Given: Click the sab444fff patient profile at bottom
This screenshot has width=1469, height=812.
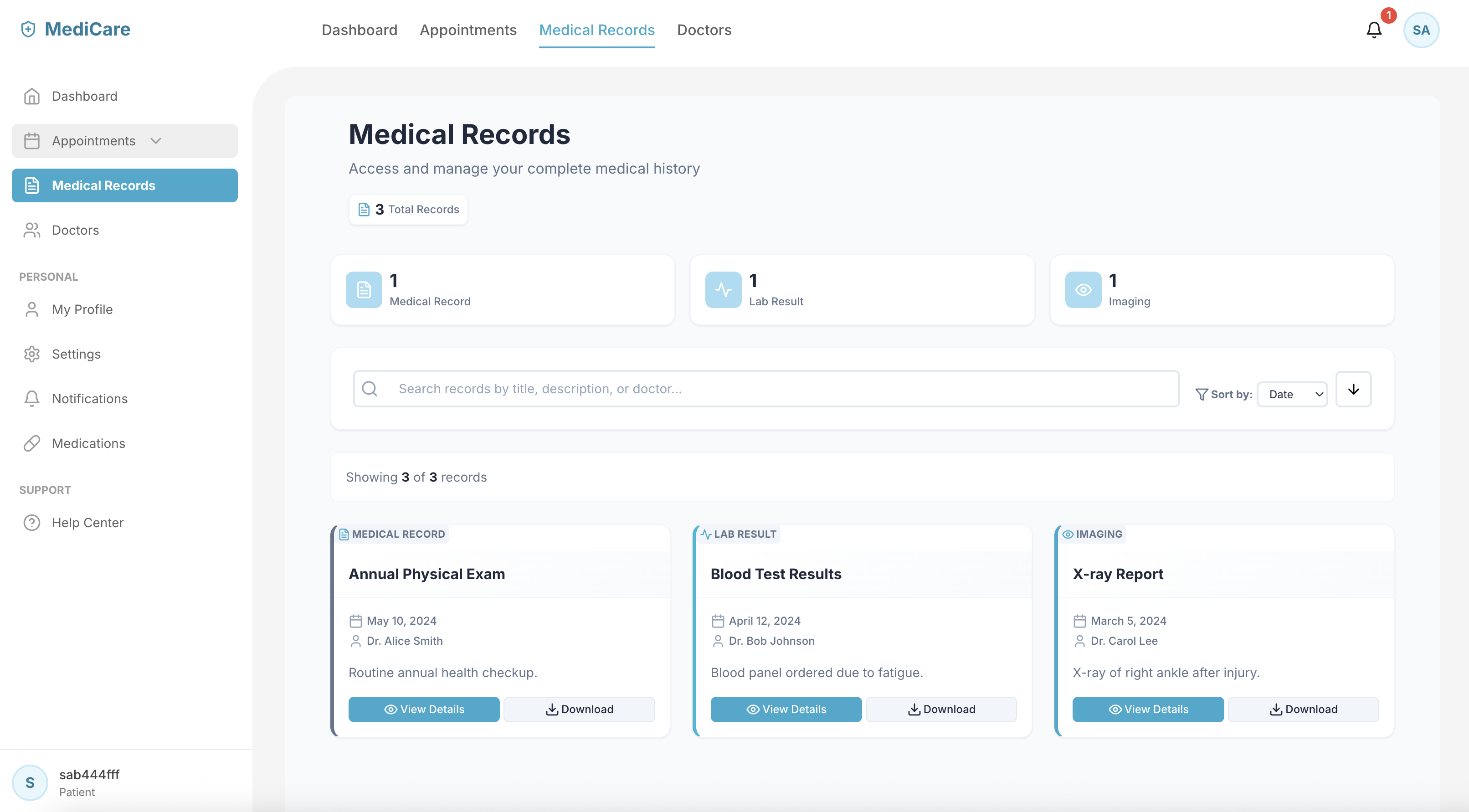Looking at the screenshot, I should click(89, 782).
